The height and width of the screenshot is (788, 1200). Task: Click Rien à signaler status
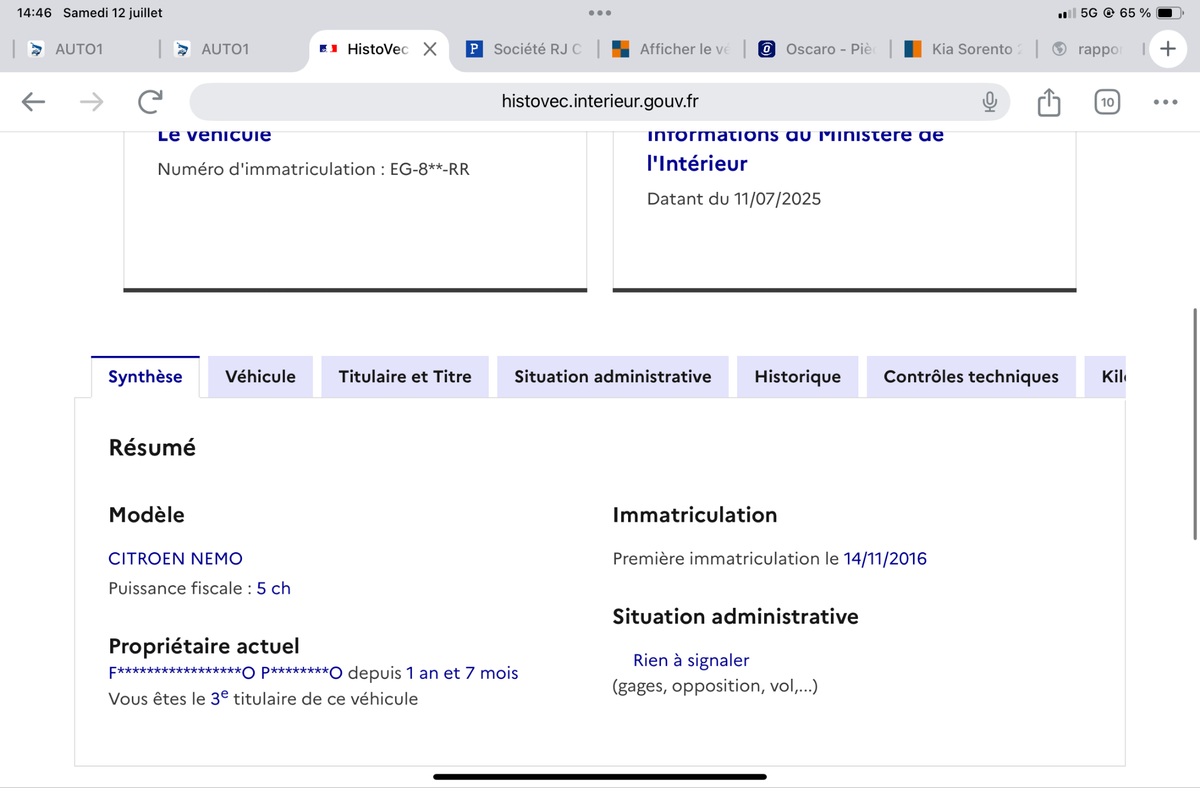691,661
